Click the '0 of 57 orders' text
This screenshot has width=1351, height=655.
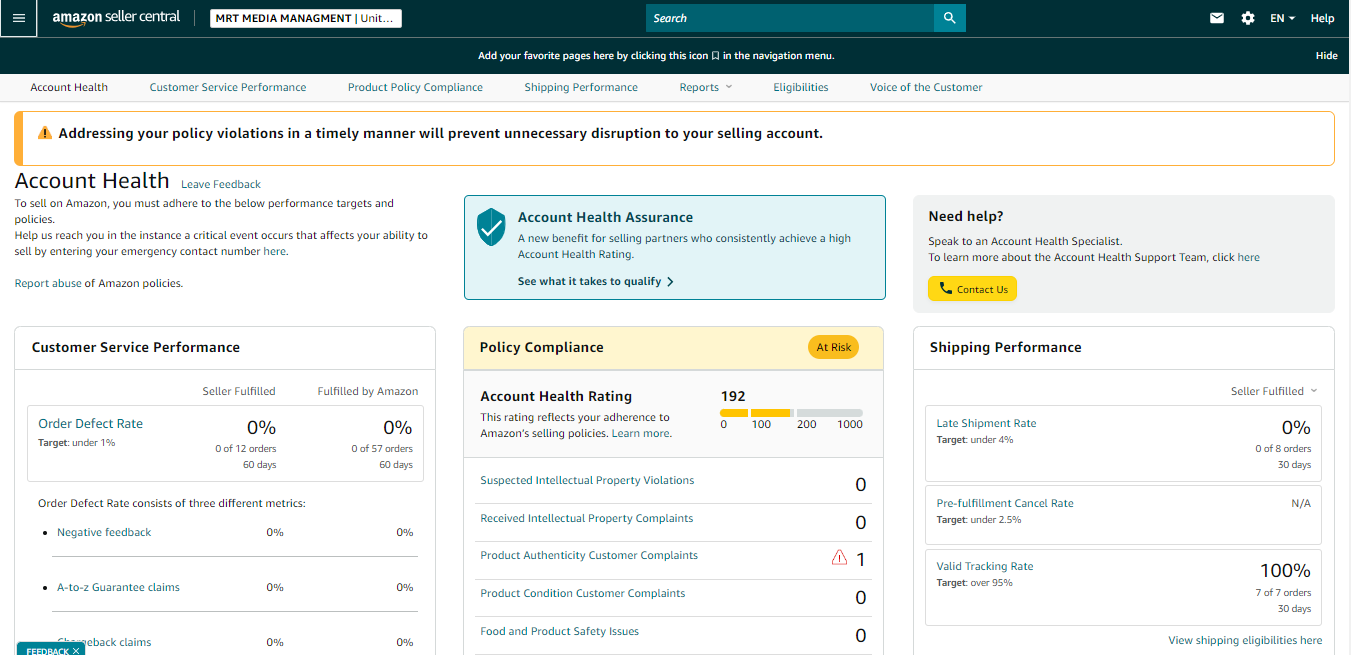[x=382, y=449]
